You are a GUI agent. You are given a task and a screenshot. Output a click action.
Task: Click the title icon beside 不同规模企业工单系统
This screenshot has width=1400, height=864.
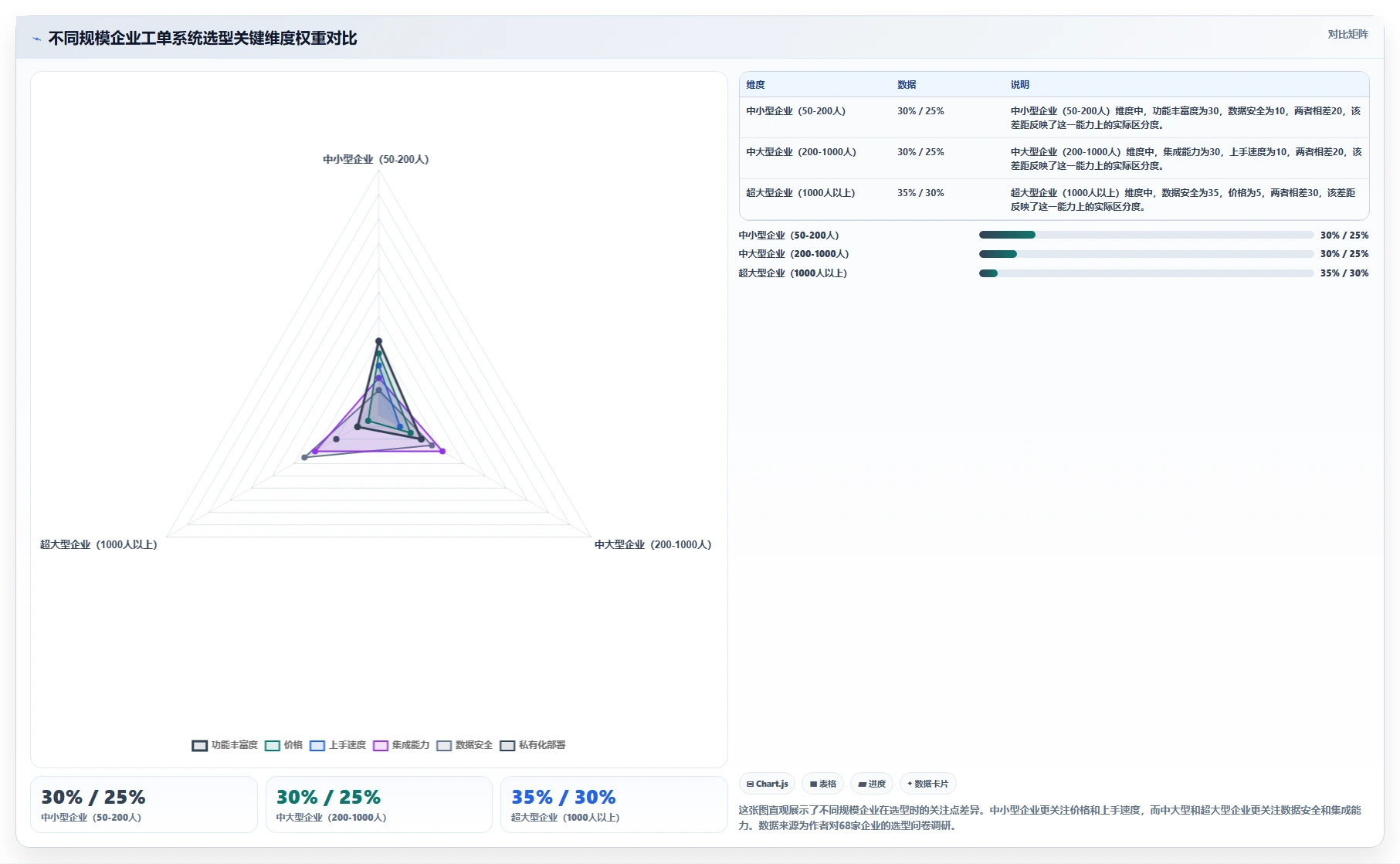coord(36,39)
